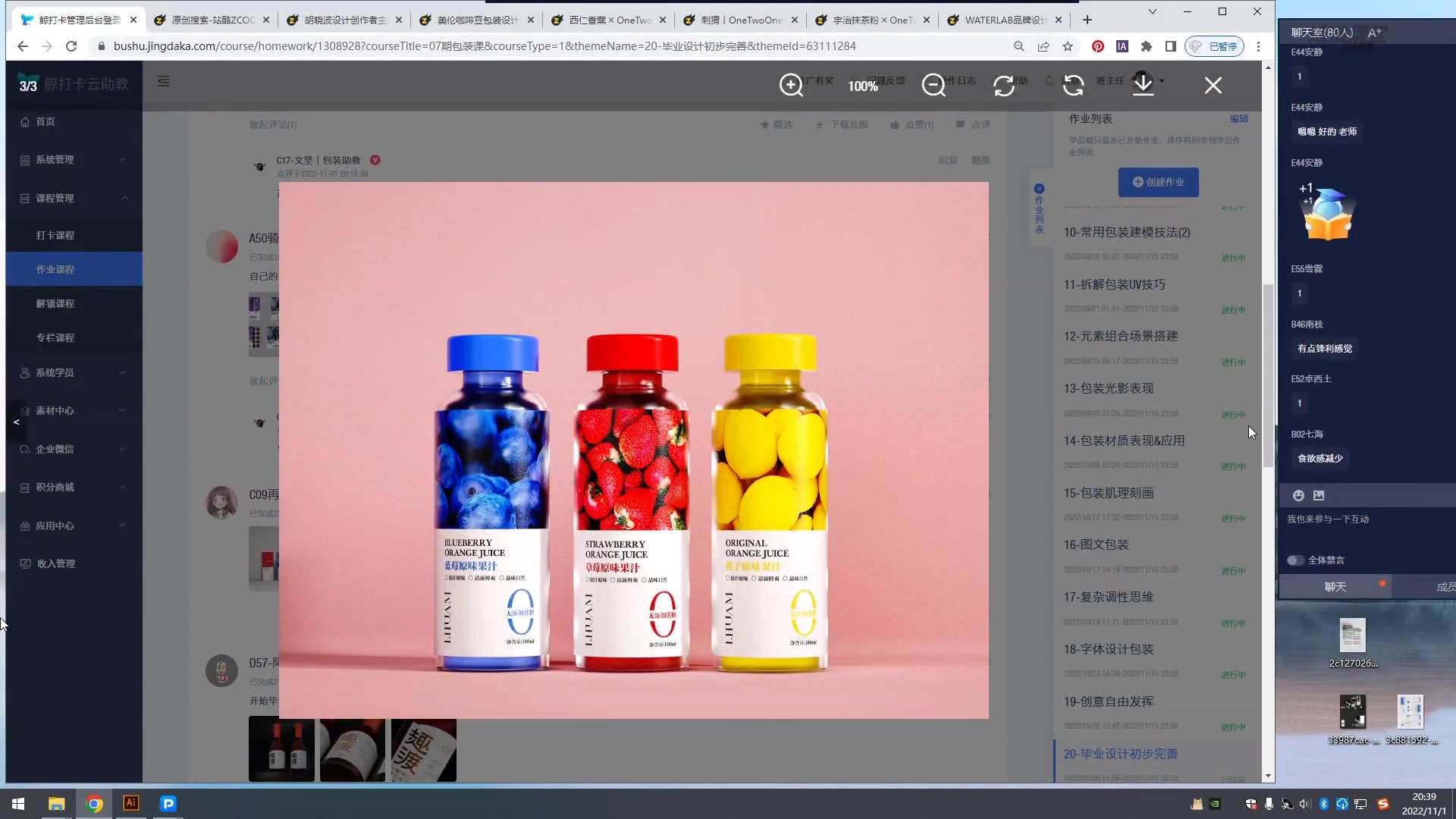Open assignment 16-图文包装

1096,544
